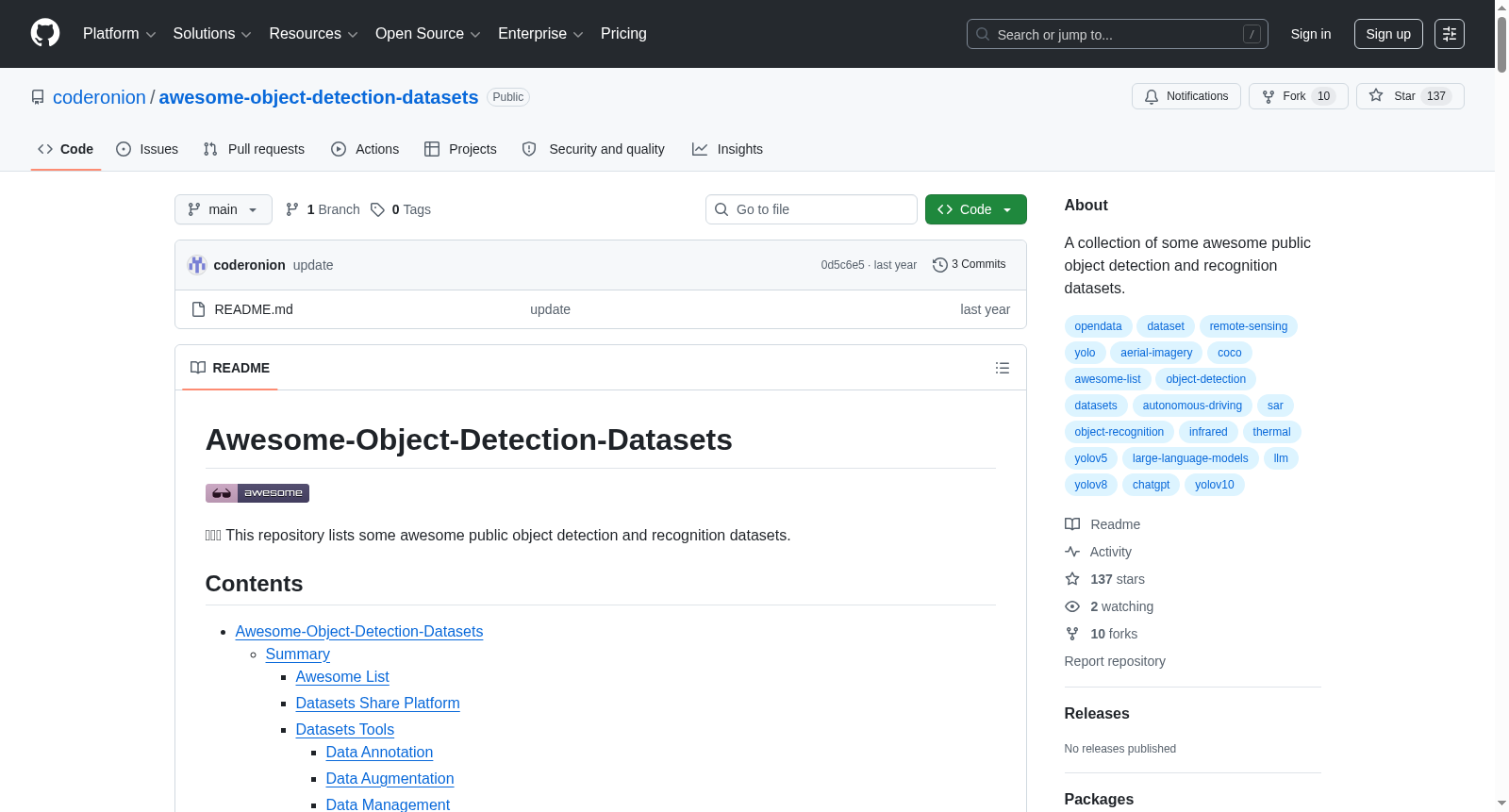This screenshot has height=812, width=1509.
Task: Click the branch icon next to 1 Branch
Action: [x=292, y=209]
